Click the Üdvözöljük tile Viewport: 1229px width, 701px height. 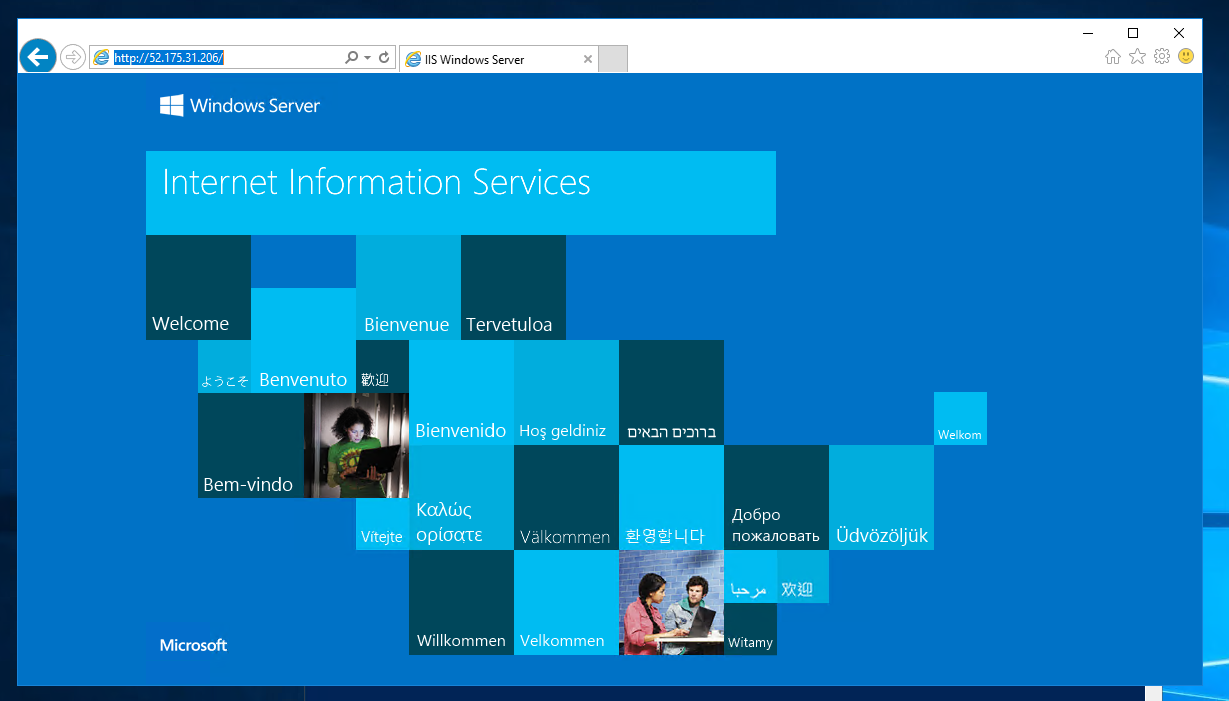pyautogui.click(x=881, y=497)
